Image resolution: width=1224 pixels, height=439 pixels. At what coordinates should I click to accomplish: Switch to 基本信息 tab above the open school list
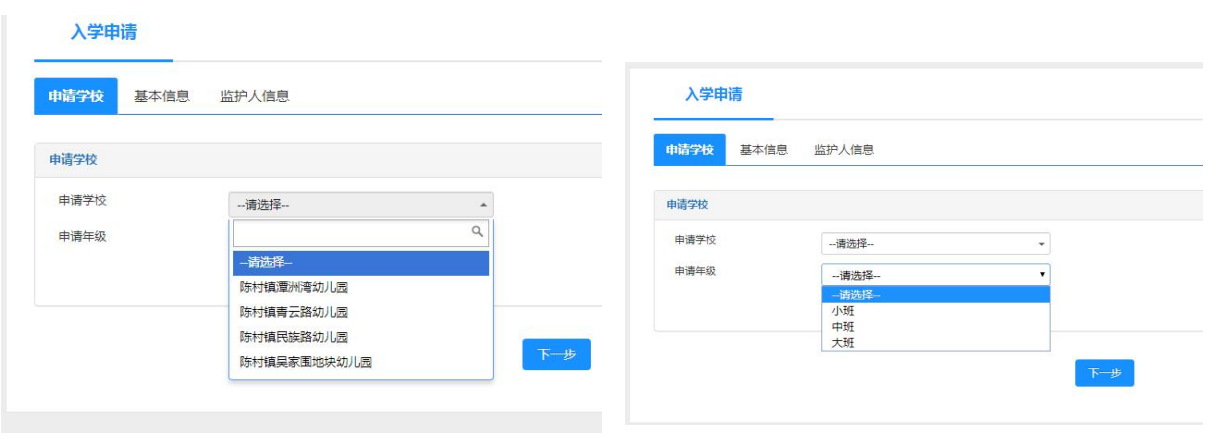coord(162,97)
